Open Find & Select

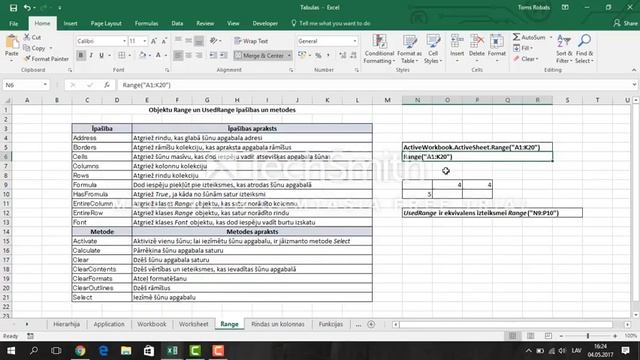[x=584, y=49]
